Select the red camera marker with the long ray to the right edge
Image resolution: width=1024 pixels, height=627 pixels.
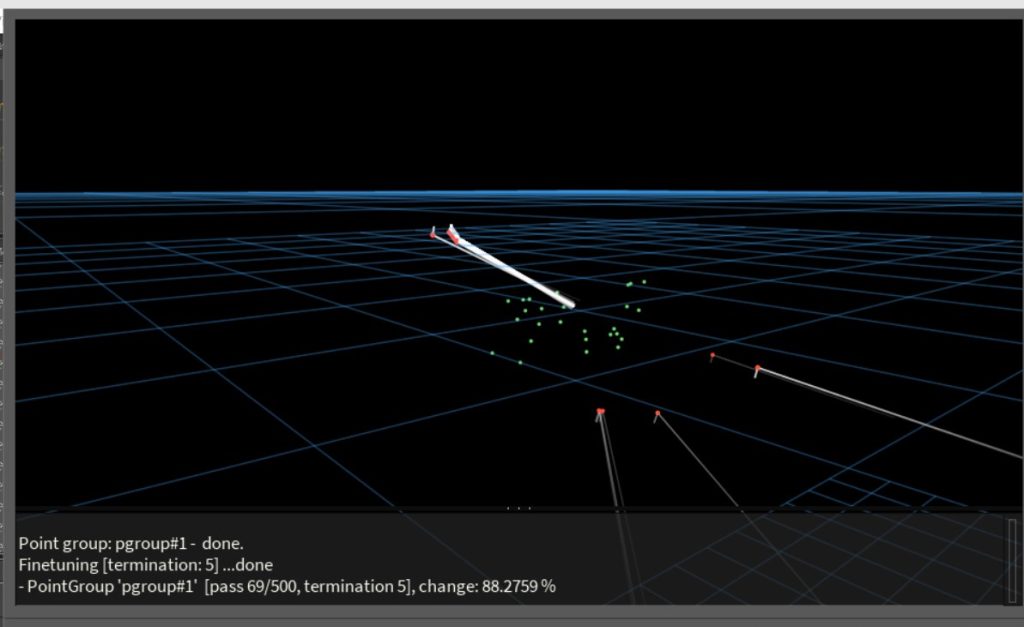(x=757, y=370)
